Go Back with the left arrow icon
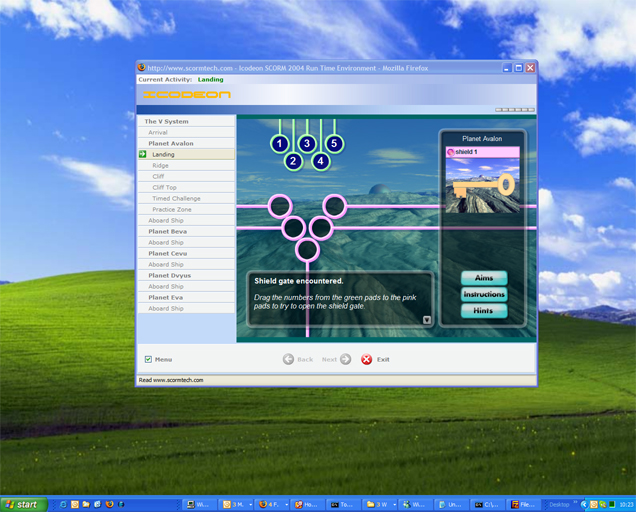The height and width of the screenshot is (512, 636). [x=288, y=359]
